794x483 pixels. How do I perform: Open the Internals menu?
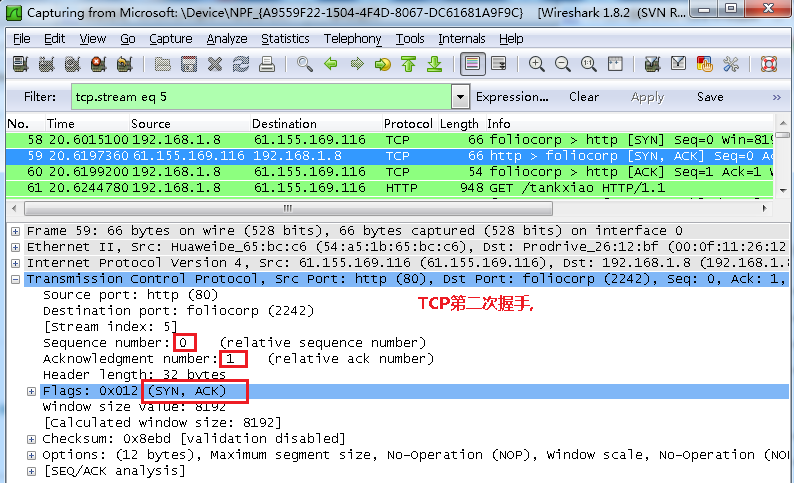click(x=461, y=38)
